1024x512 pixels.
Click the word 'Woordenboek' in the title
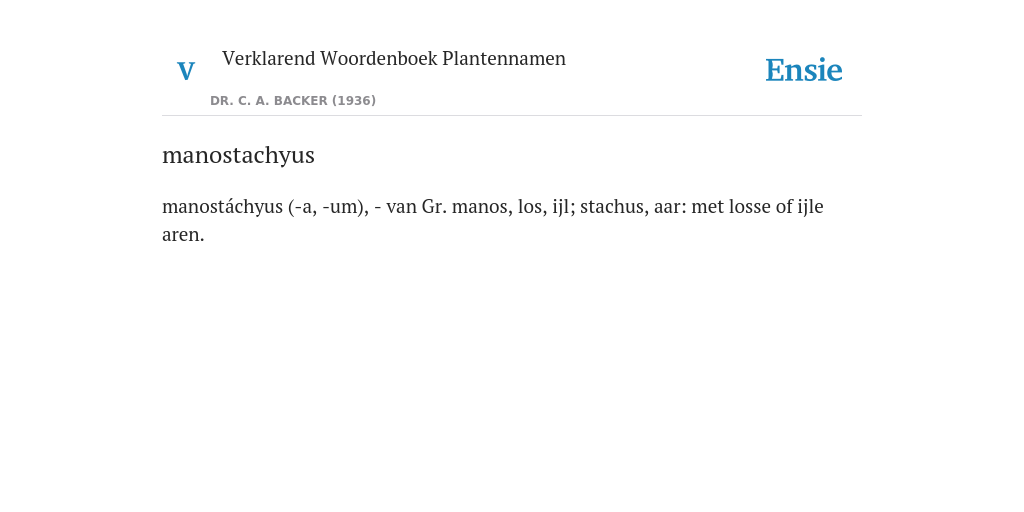(x=378, y=58)
